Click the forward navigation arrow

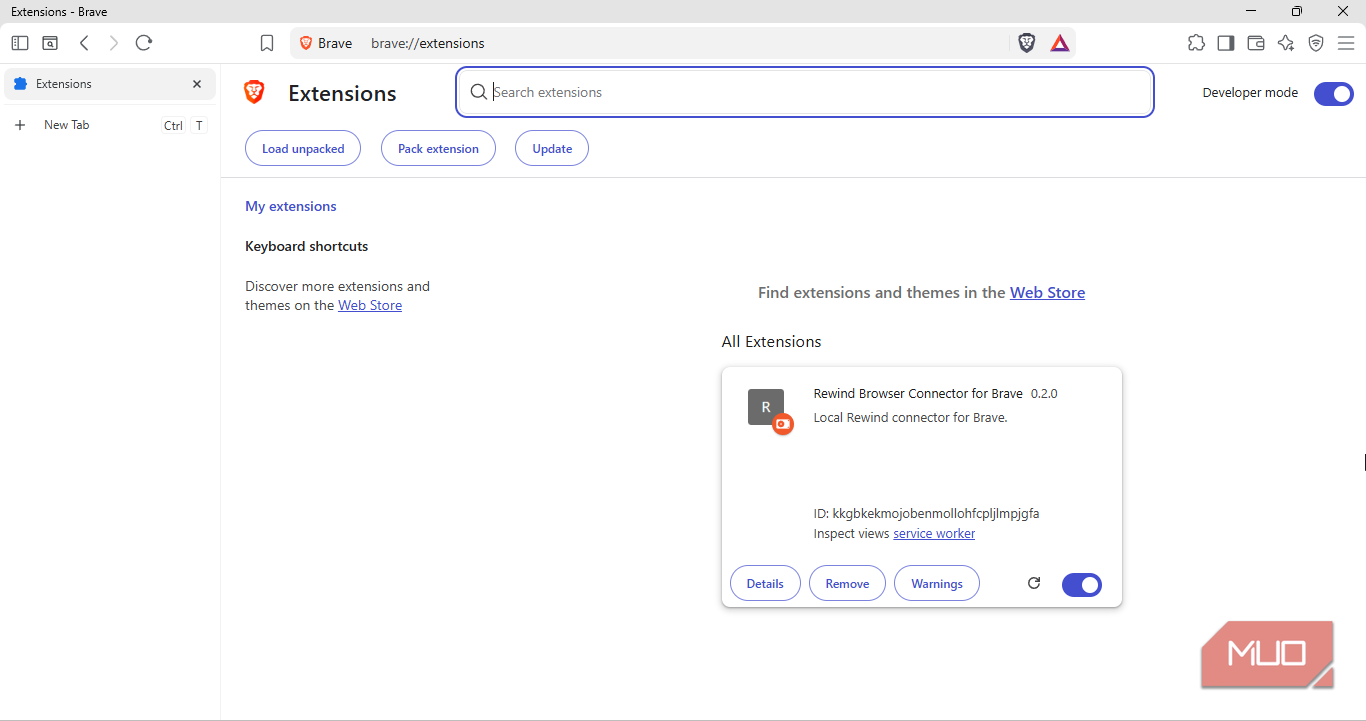coord(114,43)
